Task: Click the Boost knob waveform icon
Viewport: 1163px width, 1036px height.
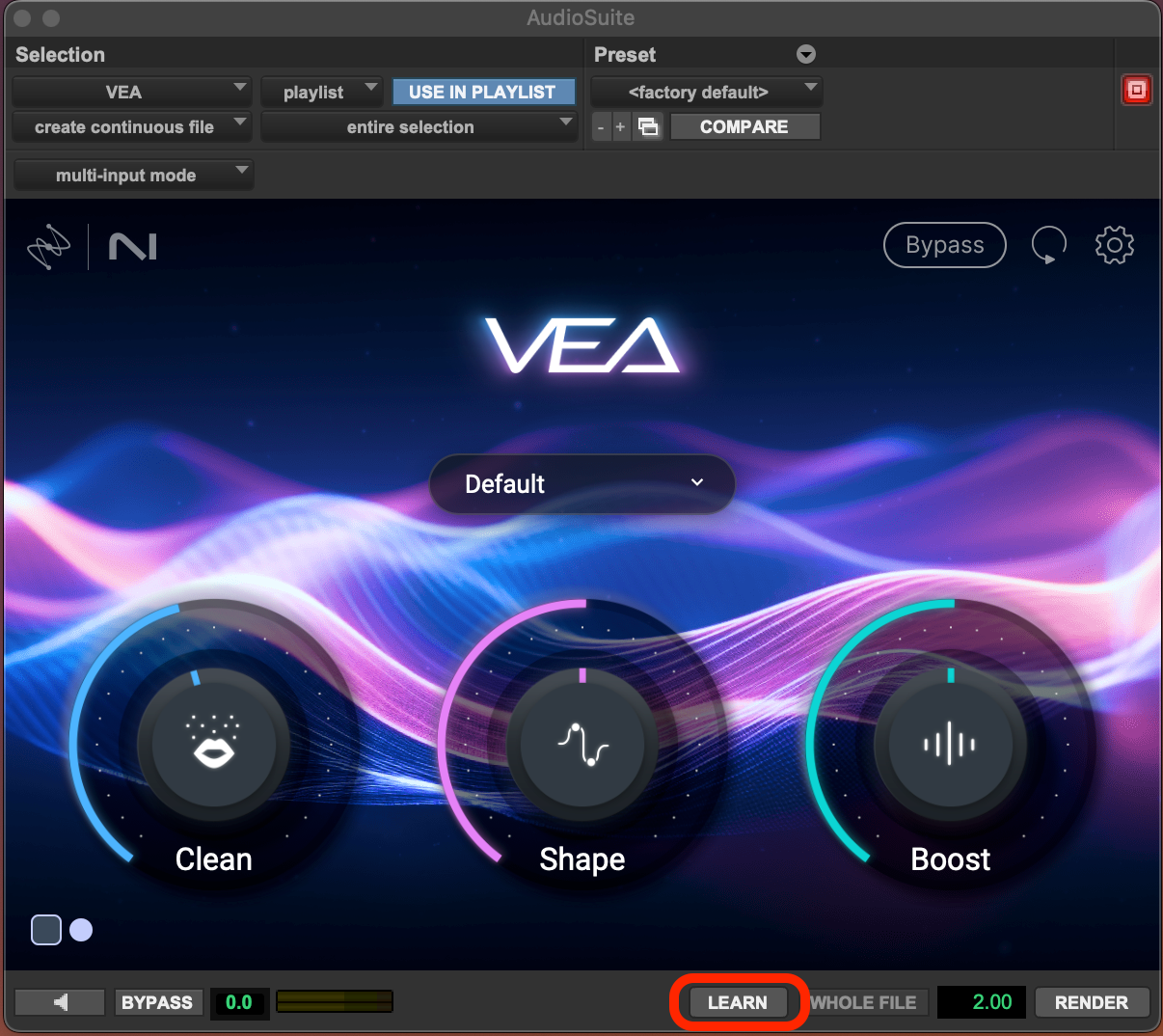Action: (x=950, y=744)
